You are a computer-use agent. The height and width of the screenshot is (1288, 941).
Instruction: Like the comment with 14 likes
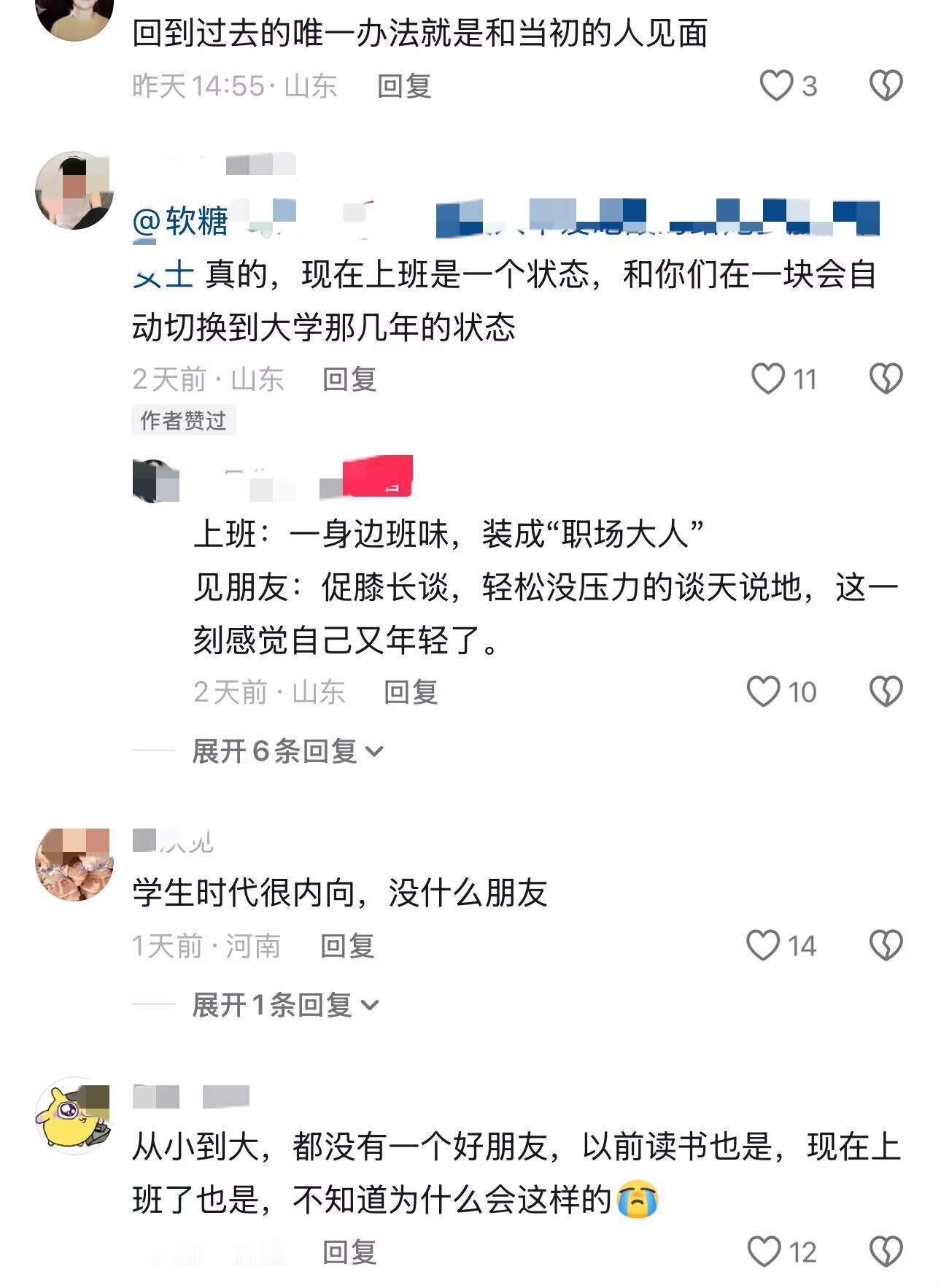(x=764, y=945)
